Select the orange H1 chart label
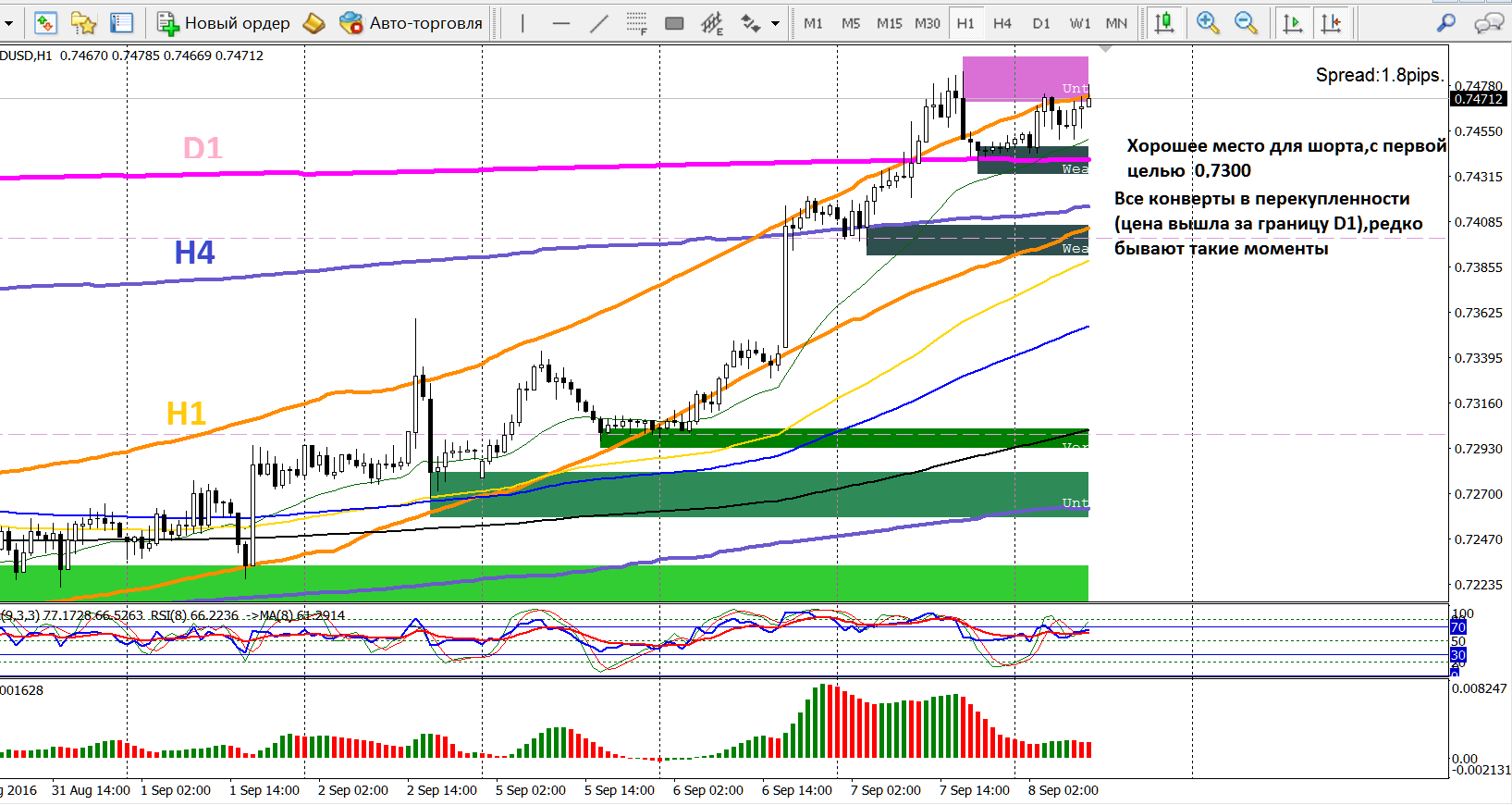Viewport: 1512px width, 805px height. [x=186, y=414]
